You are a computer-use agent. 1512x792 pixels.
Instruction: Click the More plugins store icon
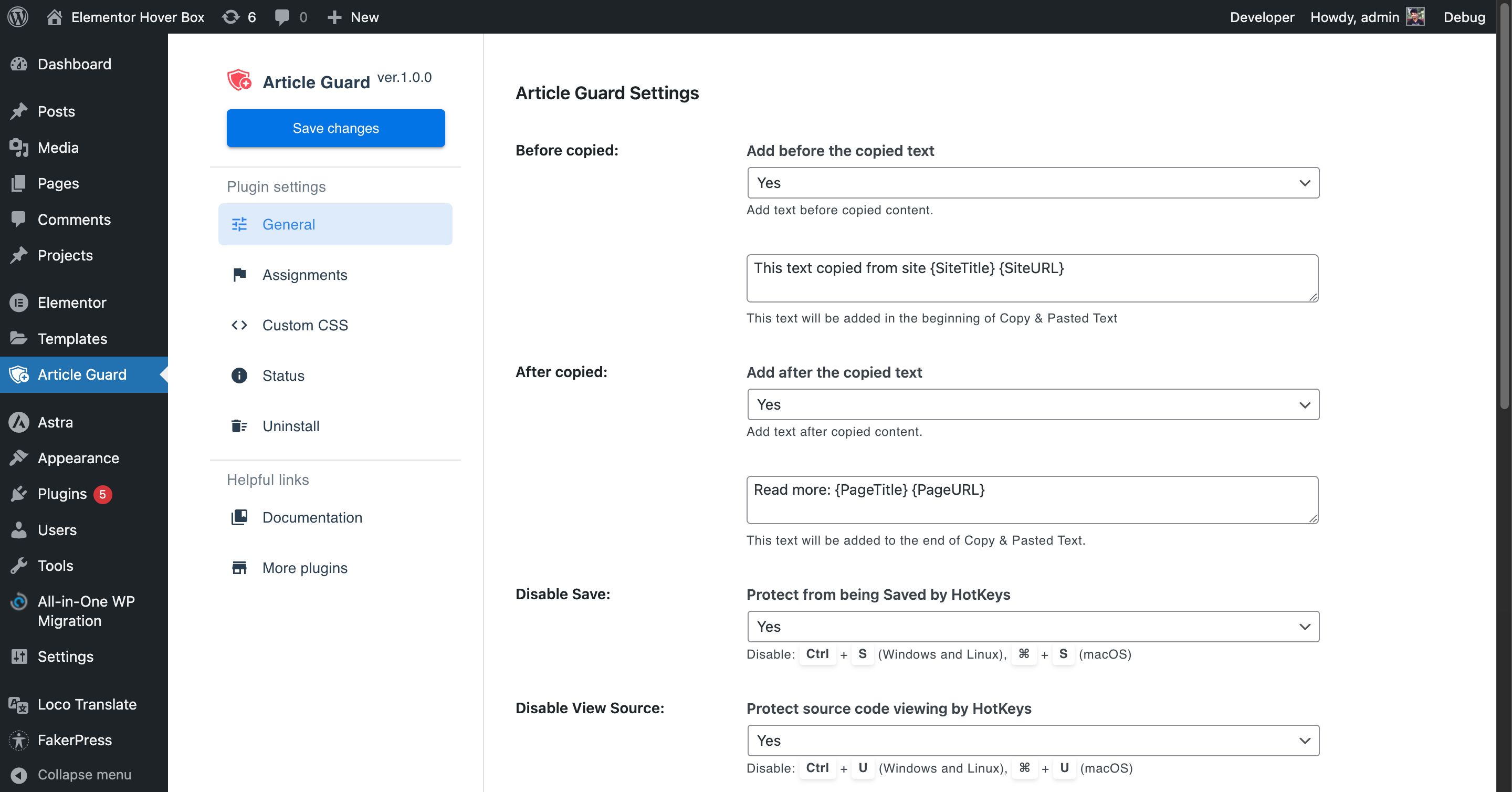239,568
